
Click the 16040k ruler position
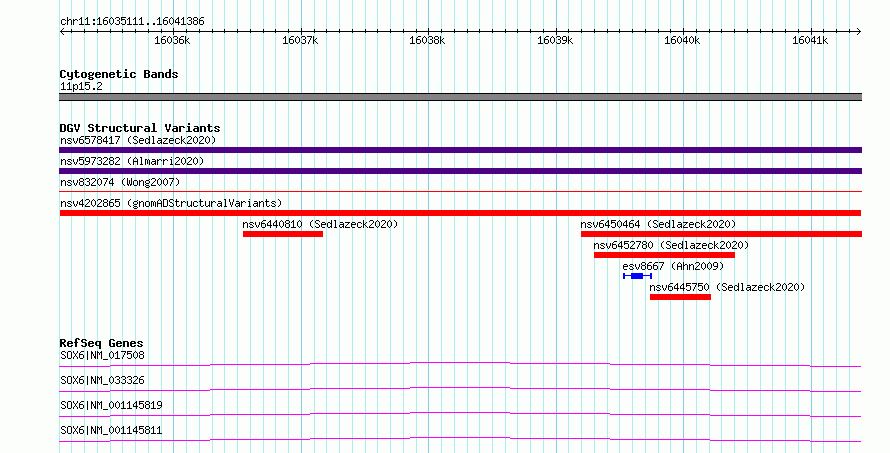pos(682,40)
